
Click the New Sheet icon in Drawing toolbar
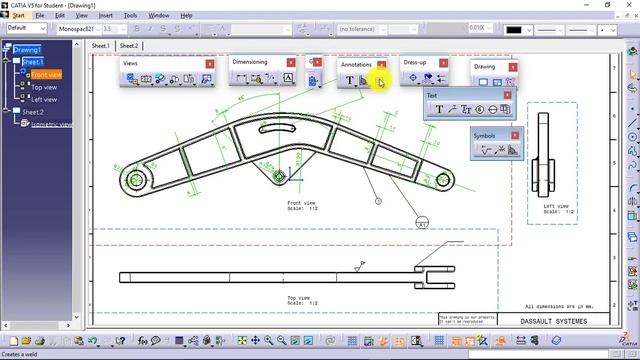[x=483, y=82]
